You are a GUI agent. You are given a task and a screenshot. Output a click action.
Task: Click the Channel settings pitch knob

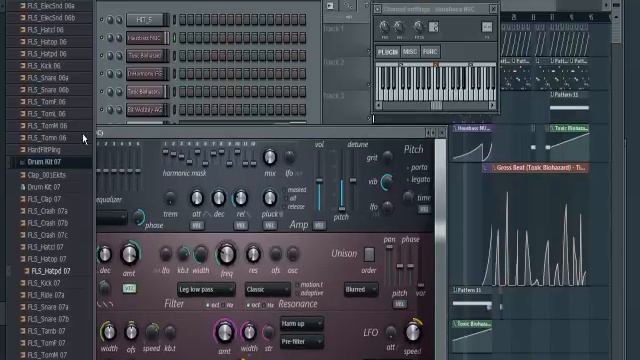[x=418, y=27]
